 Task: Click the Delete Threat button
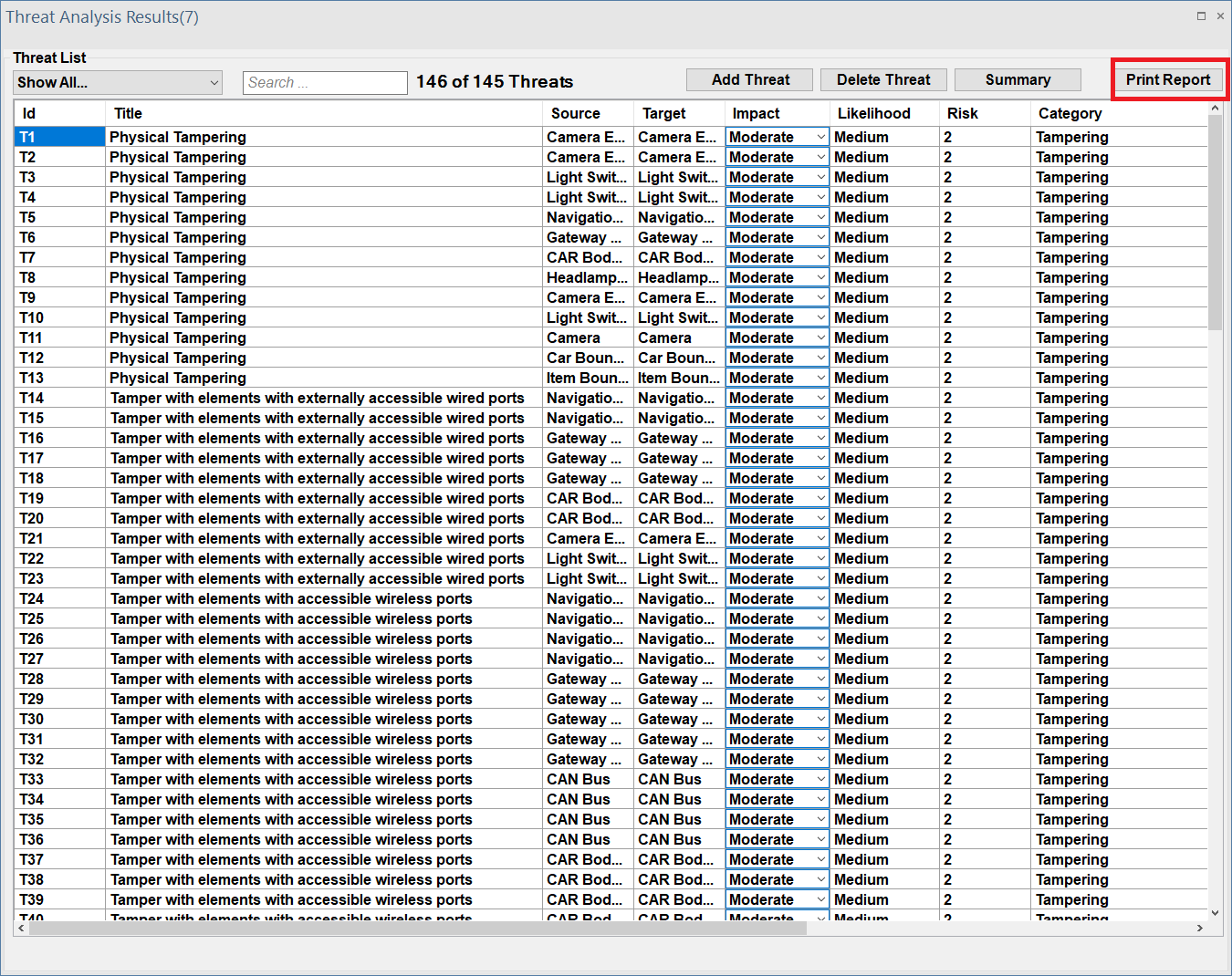(x=882, y=80)
